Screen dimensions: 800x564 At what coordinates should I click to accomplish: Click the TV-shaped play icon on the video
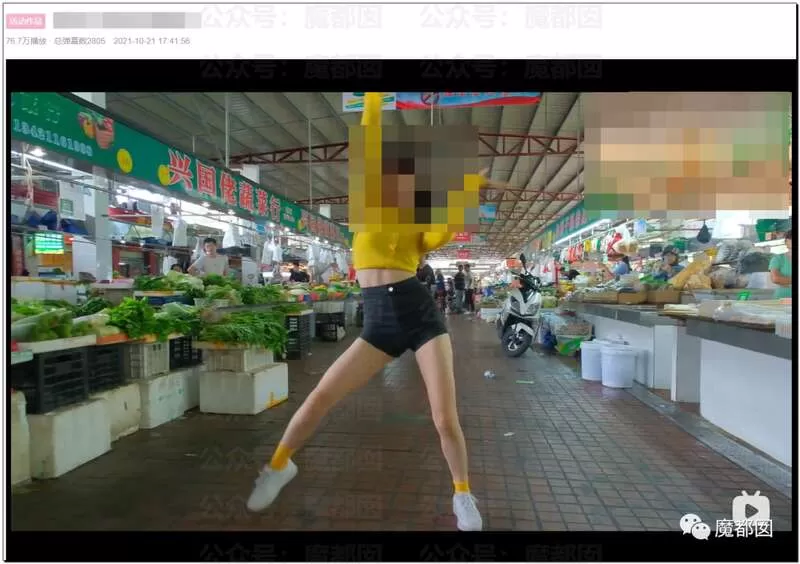click(751, 508)
